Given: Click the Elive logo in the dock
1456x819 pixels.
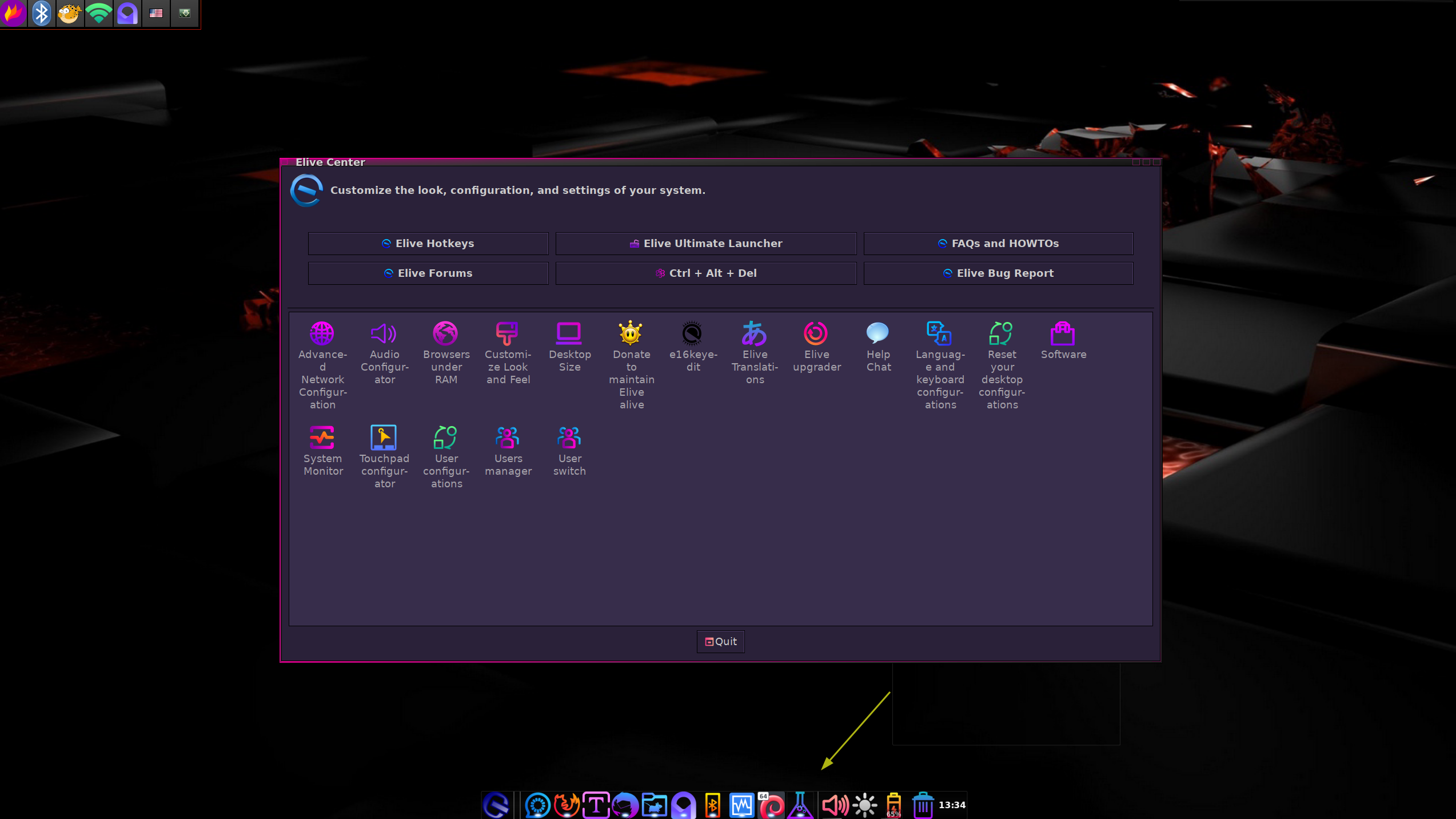Looking at the screenshot, I should [x=496, y=805].
